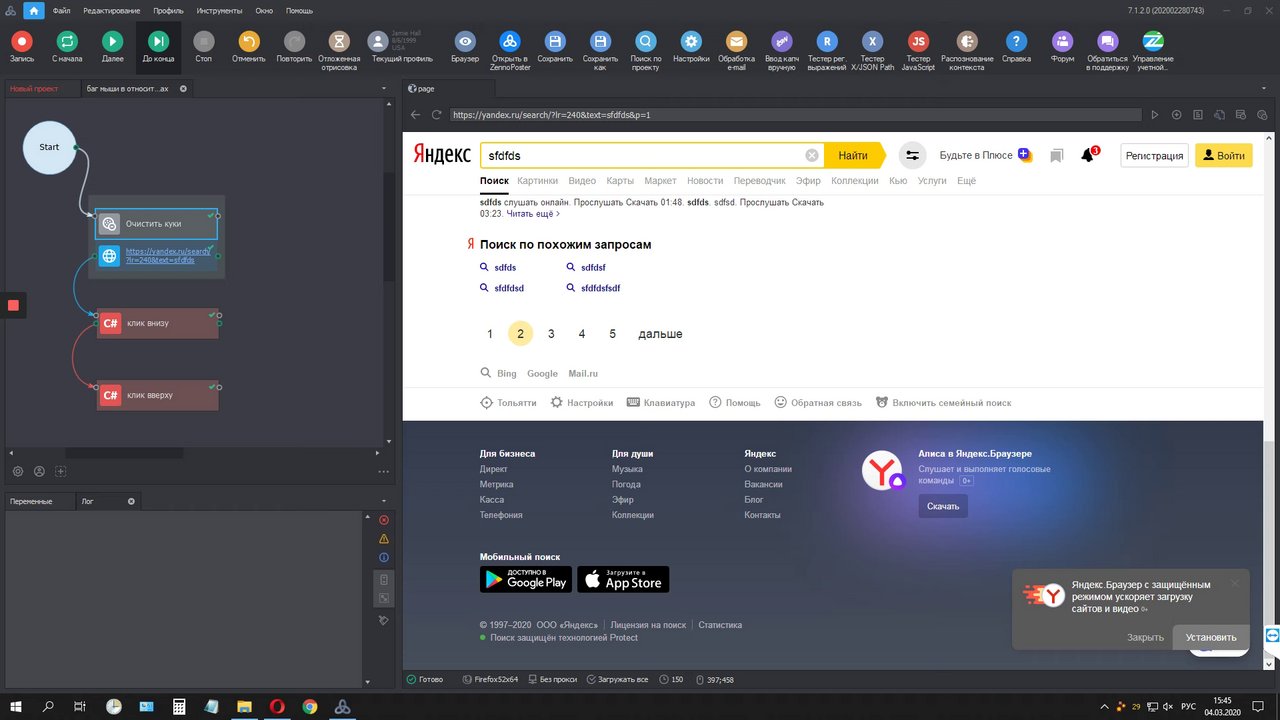Open Opera from the Windows taskbar
The width and height of the screenshot is (1280, 720).
tap(277, 706)
